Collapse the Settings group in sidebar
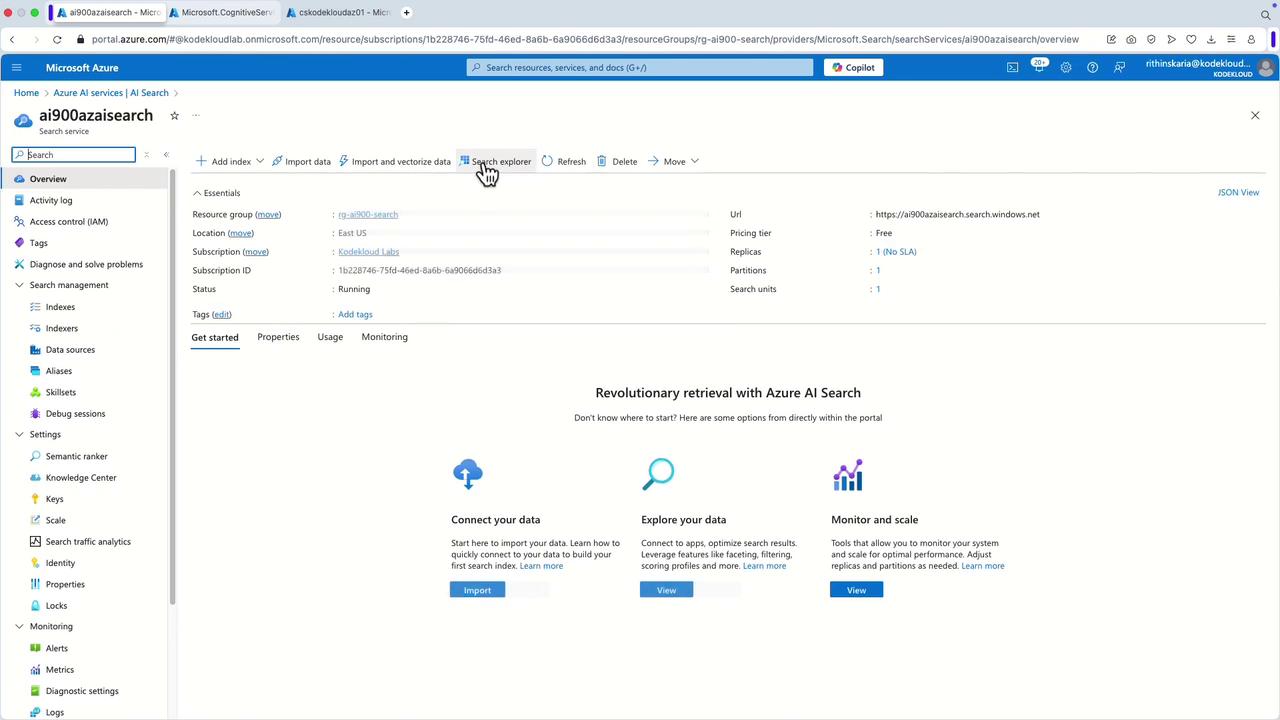 point(19,435)
